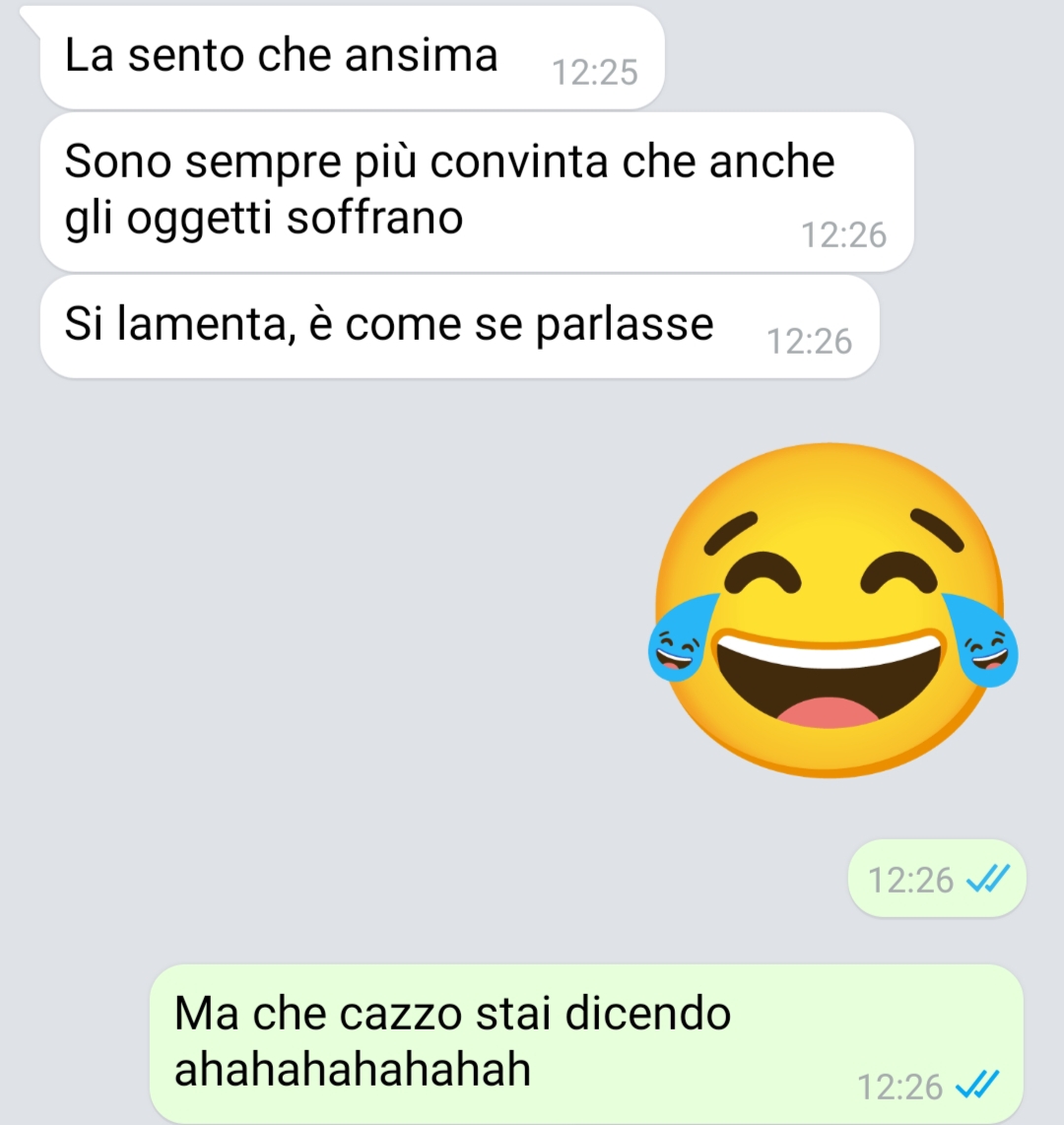
Task: Click the empty chat background left of the emoji
Action: 323,610
